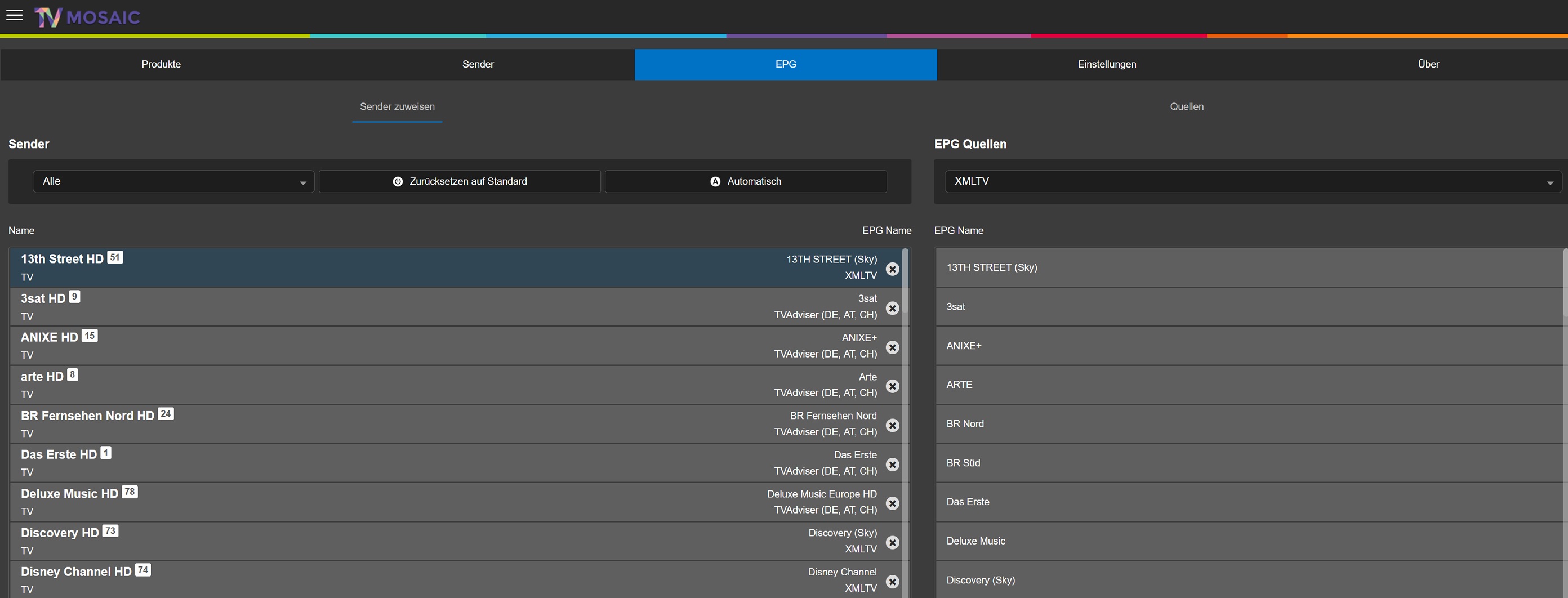This screenshot has height=598, width=1568.
Task: Choose BR Nord in EPG sources list
Action: pyautogui.click(x=1249, y=423)
